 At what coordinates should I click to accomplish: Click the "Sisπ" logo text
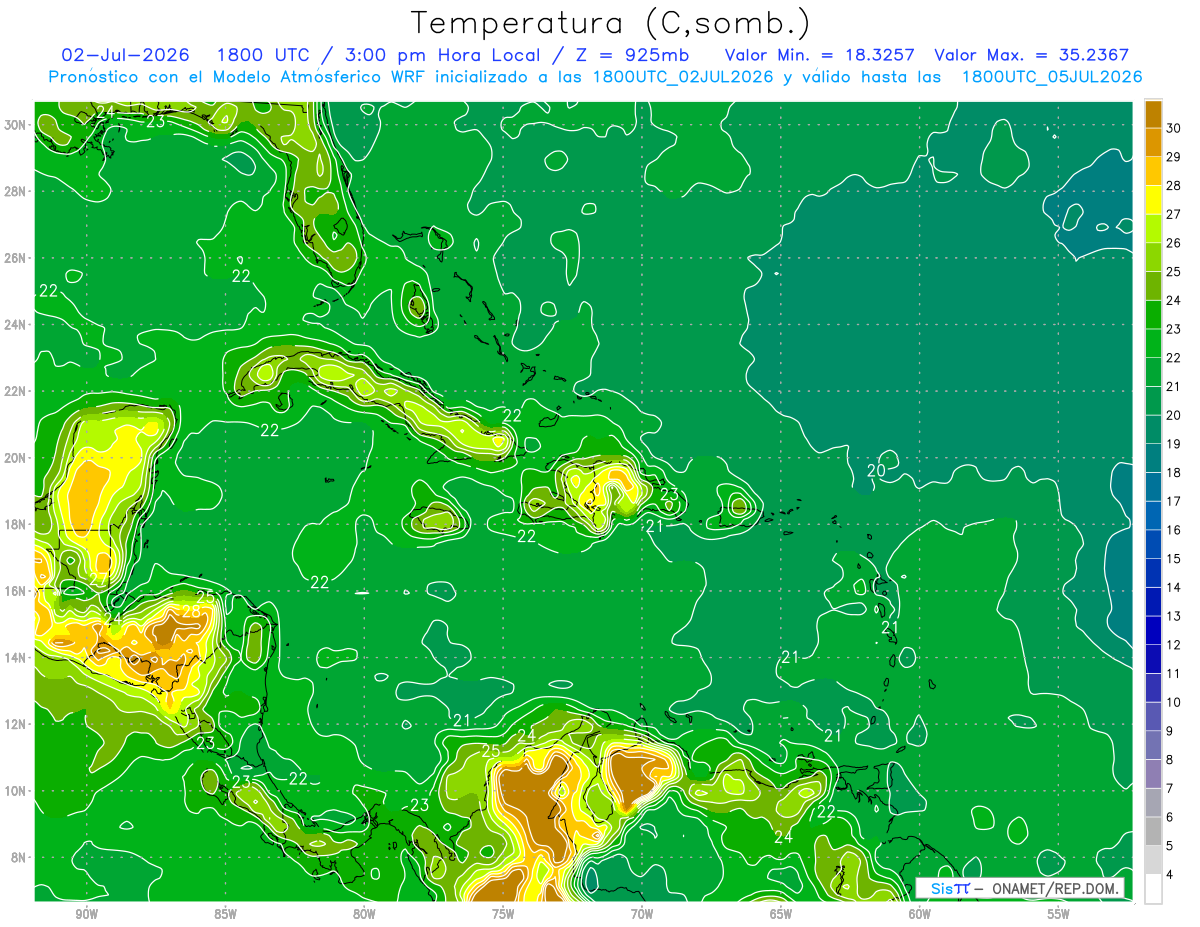950,888
